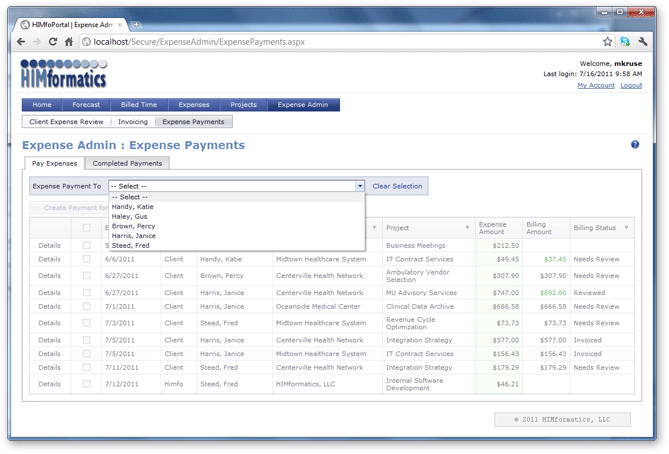Open Details for the Oceanside Medical Center row
This screenshot has height=454, width=669.
coord(49,306)
